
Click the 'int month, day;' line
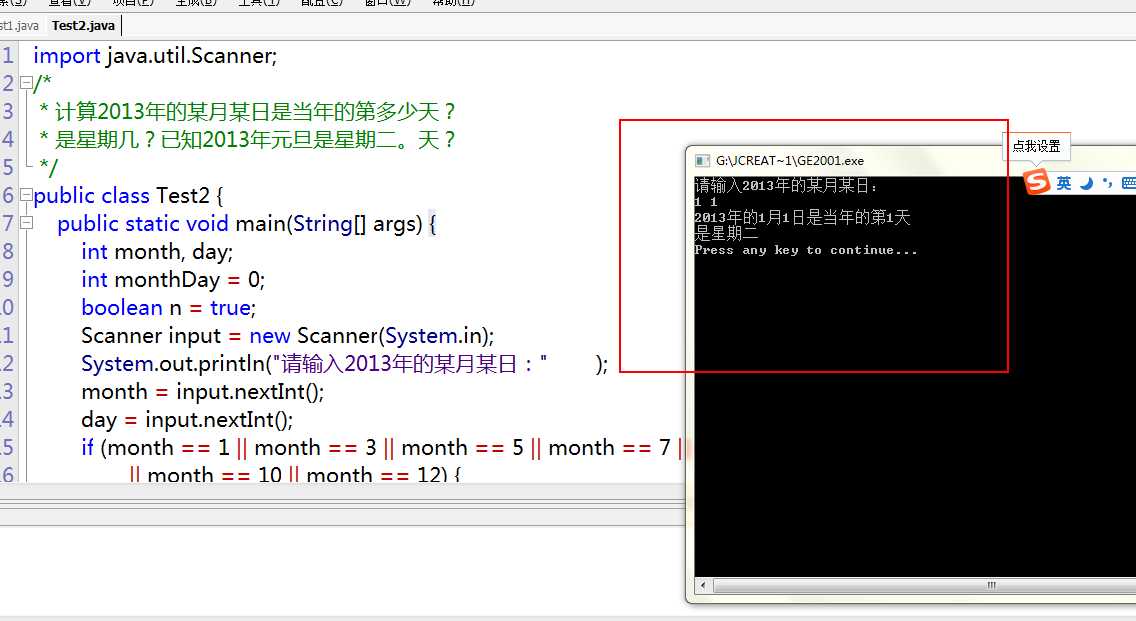coord(157,251)
